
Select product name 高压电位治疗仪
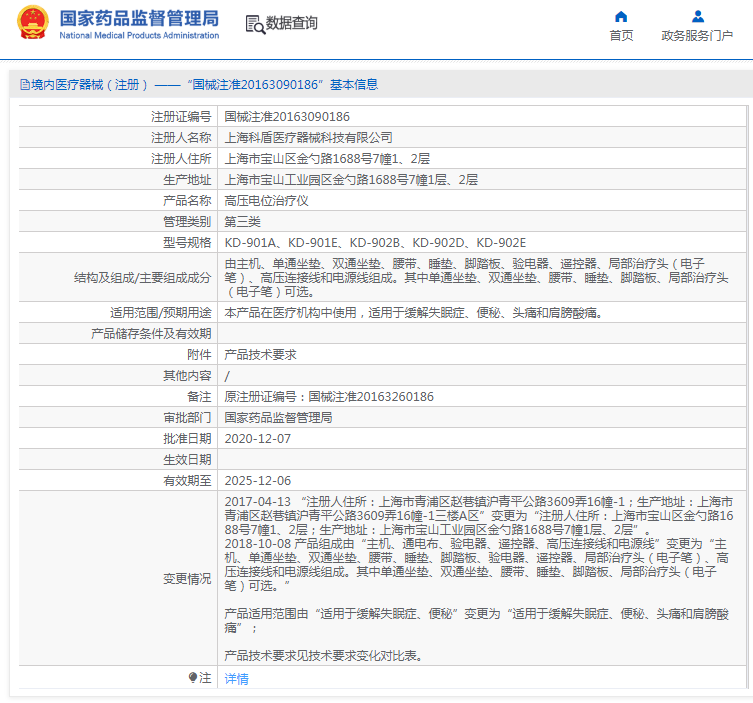pyautogui.click(x=267, y=201)
